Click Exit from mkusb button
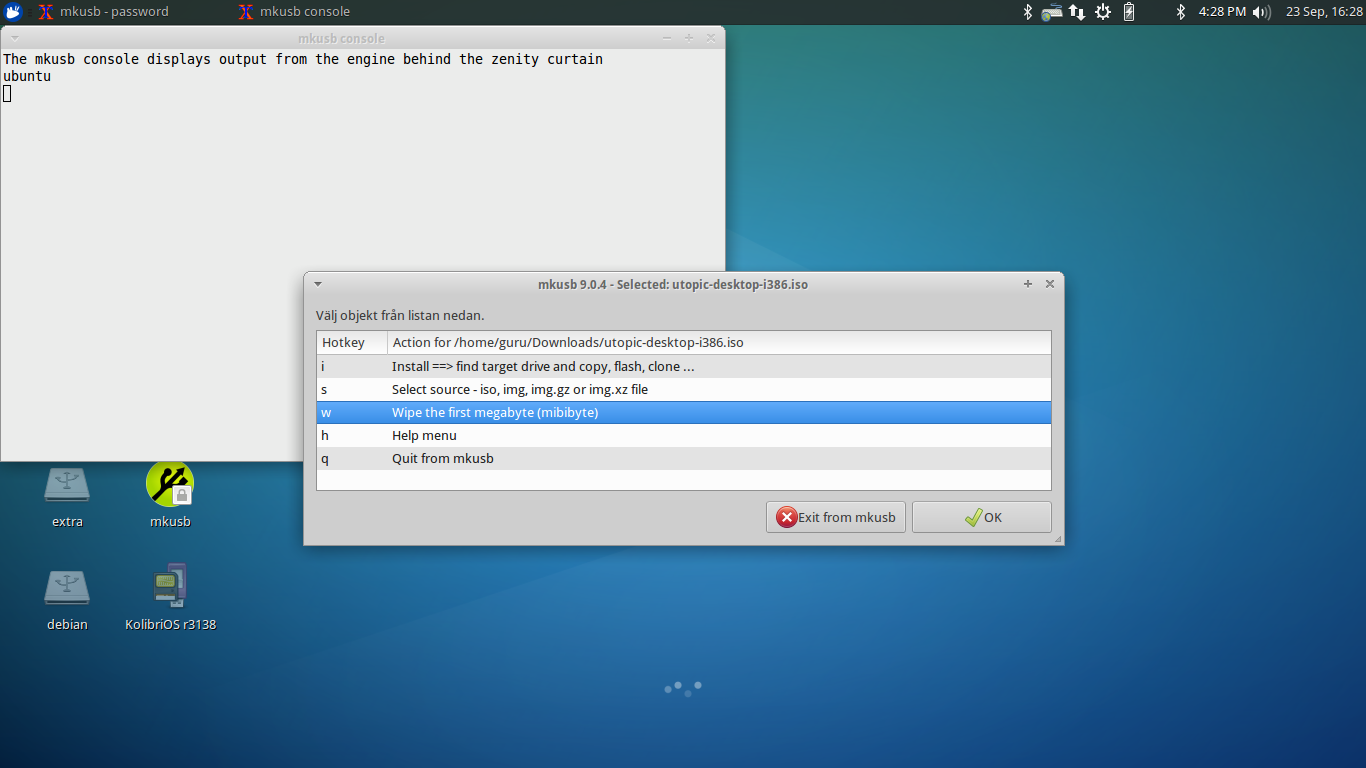1366x768 pixels. (x=836, y=517)
